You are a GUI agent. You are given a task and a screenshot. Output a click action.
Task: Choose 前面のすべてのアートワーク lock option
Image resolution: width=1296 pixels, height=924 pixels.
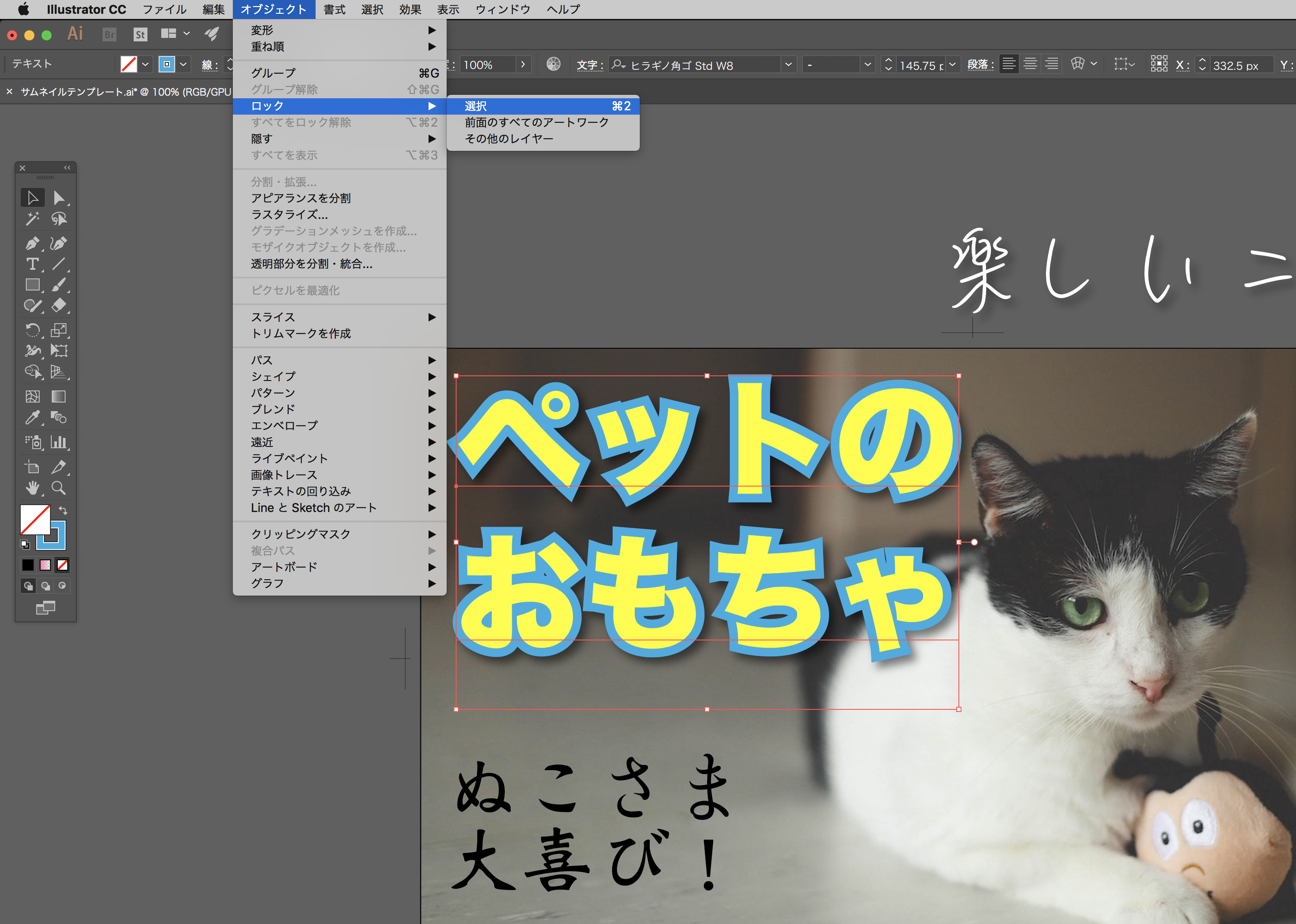pyautogui.click(x=544, y=122)
